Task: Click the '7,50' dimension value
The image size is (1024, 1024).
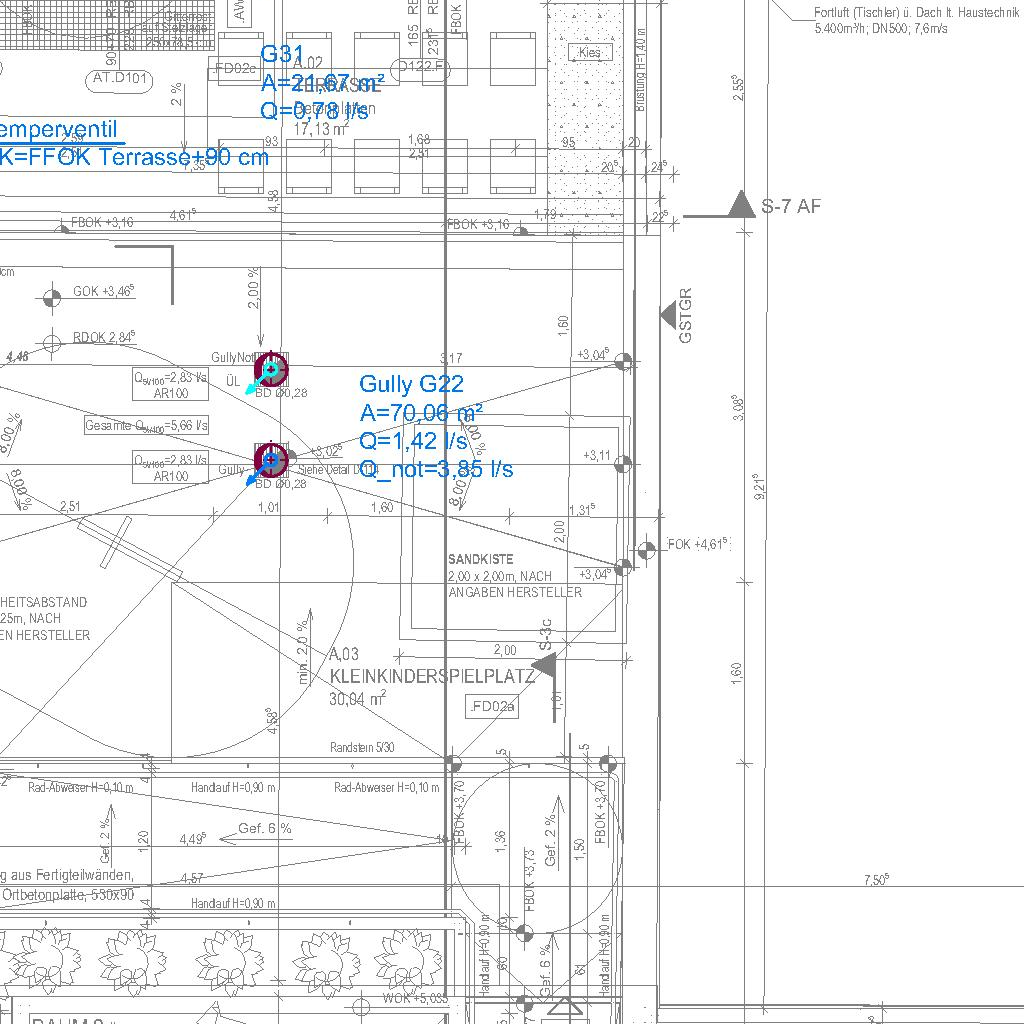Action: (877, 880)
